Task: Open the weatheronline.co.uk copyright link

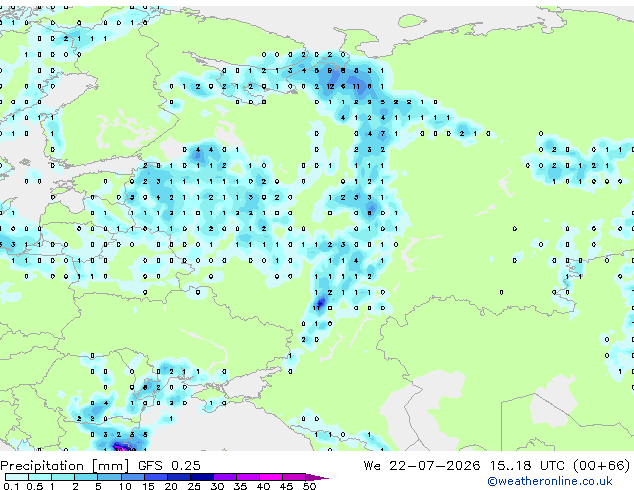Action: [x=550, y=481]
